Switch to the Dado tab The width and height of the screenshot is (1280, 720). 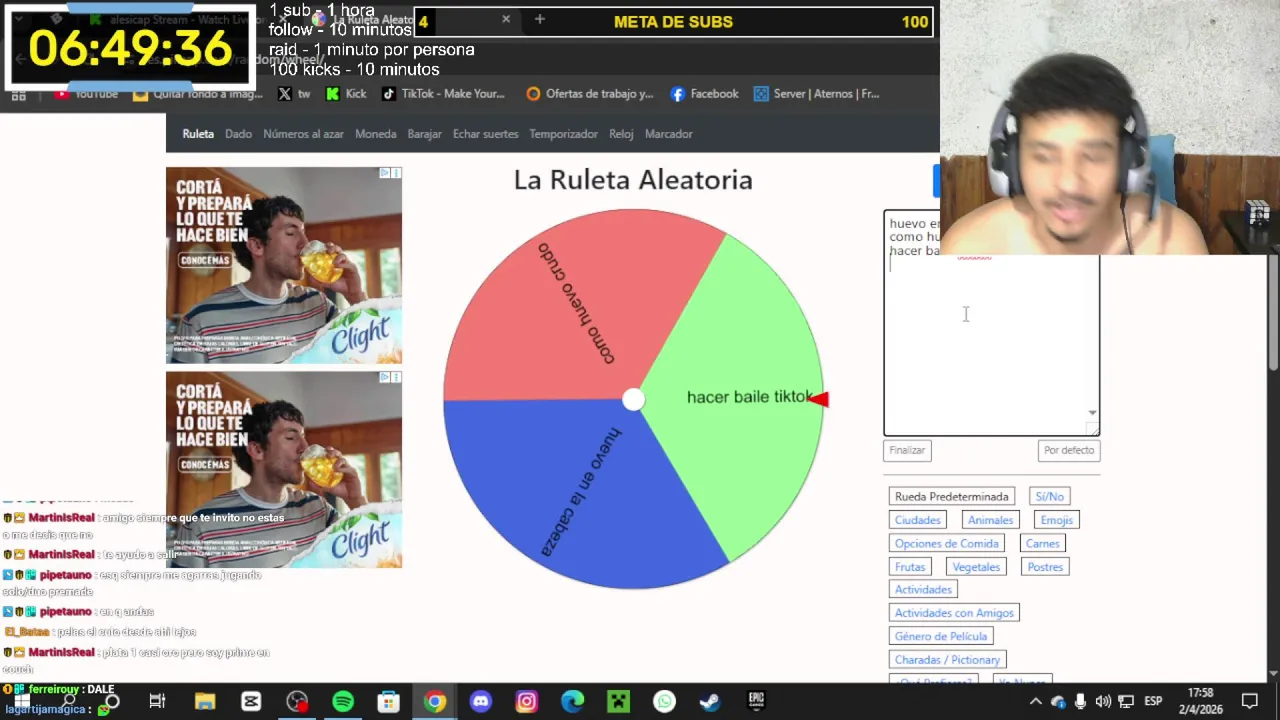pyautogui.click(x=238, y=134)
